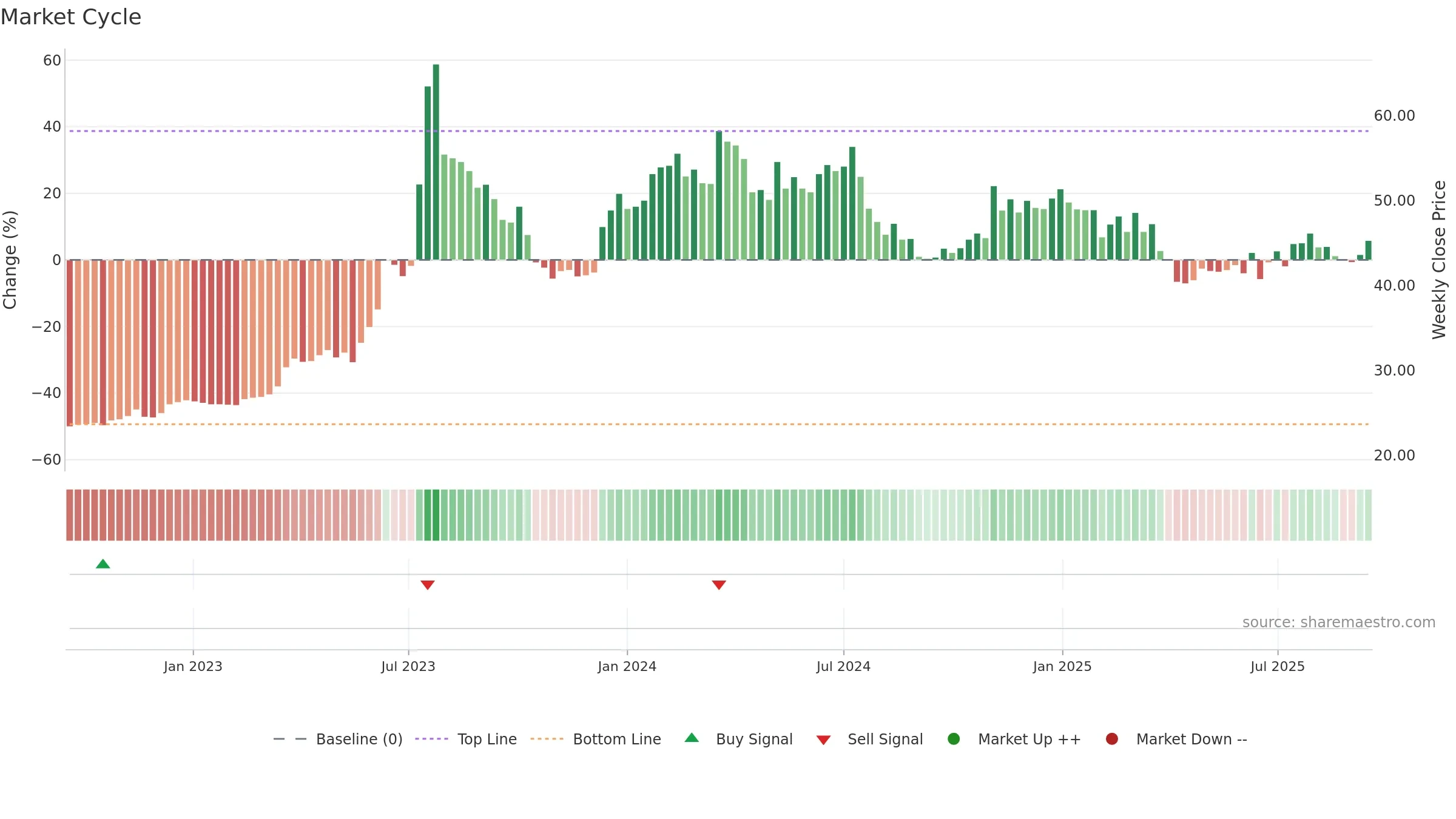Toggle the Baseline (0) legend entry

tap(338, 739)
